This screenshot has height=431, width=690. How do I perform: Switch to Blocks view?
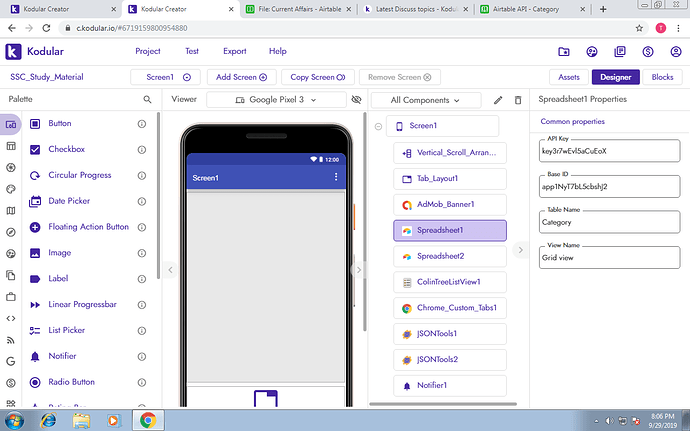[662, 77]
